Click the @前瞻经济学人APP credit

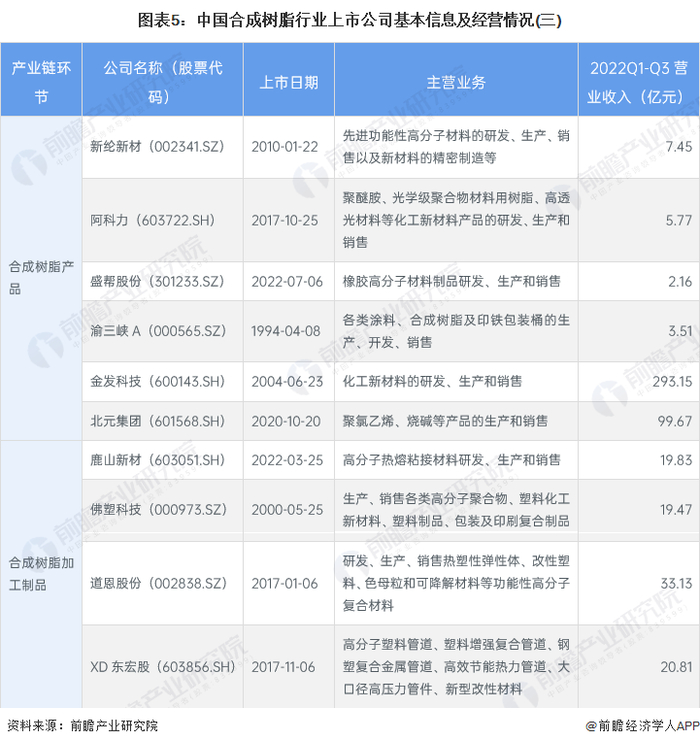642,726
